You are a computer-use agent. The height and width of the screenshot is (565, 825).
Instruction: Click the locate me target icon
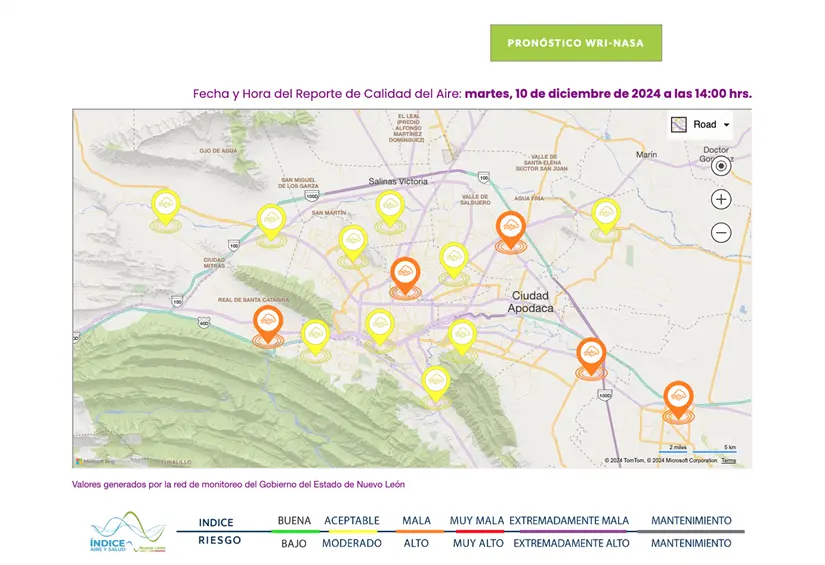pyautogui.click(x=721, y=166)
